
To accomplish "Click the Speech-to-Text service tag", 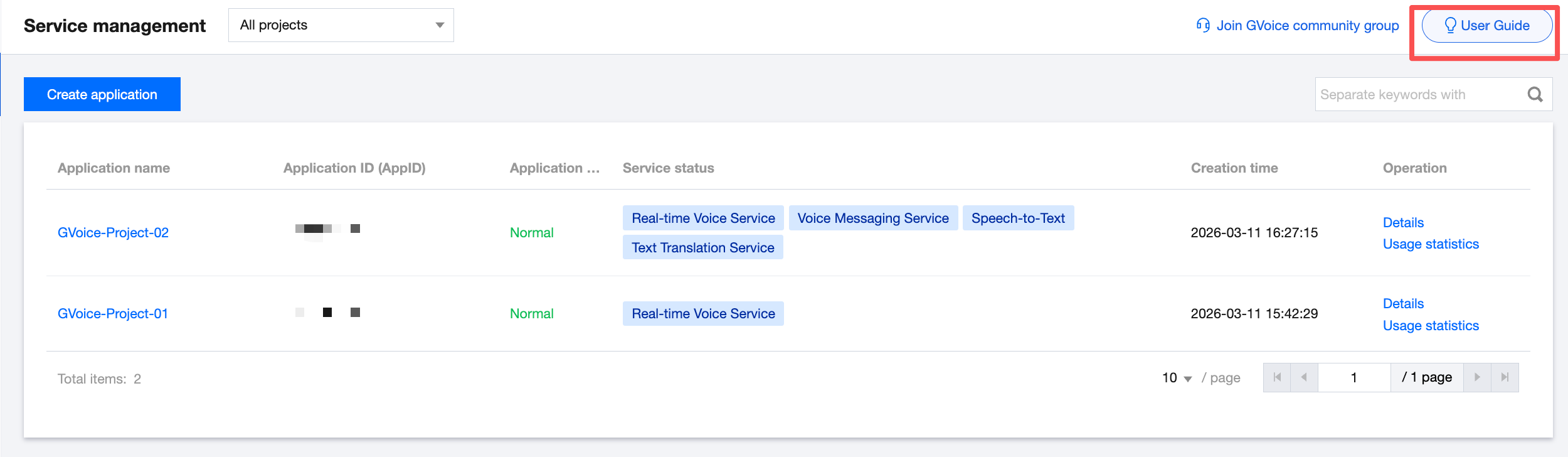I will 1018,218.
